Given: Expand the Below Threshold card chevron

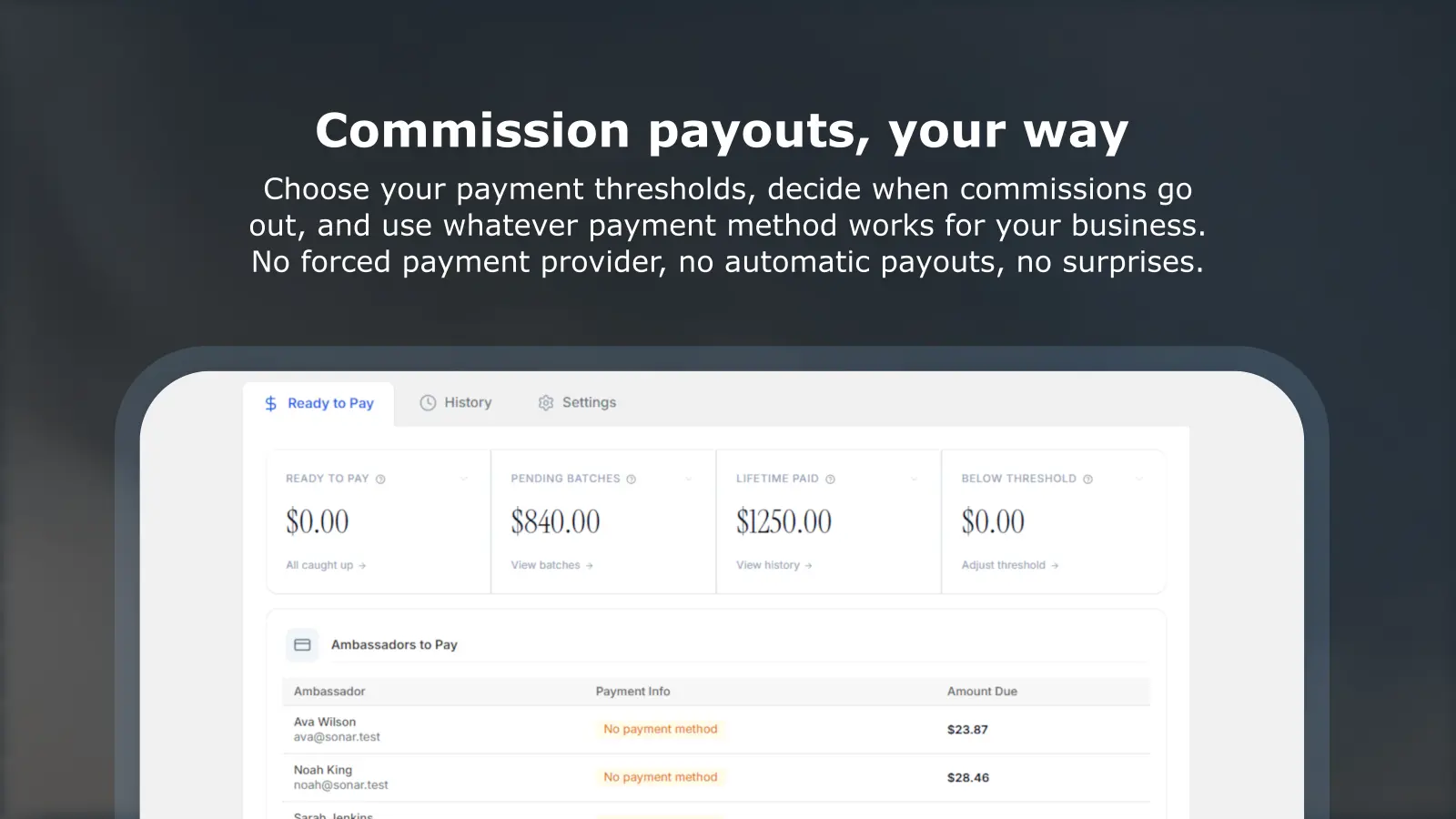Looking at the screenshot, I should (1139, 479).
